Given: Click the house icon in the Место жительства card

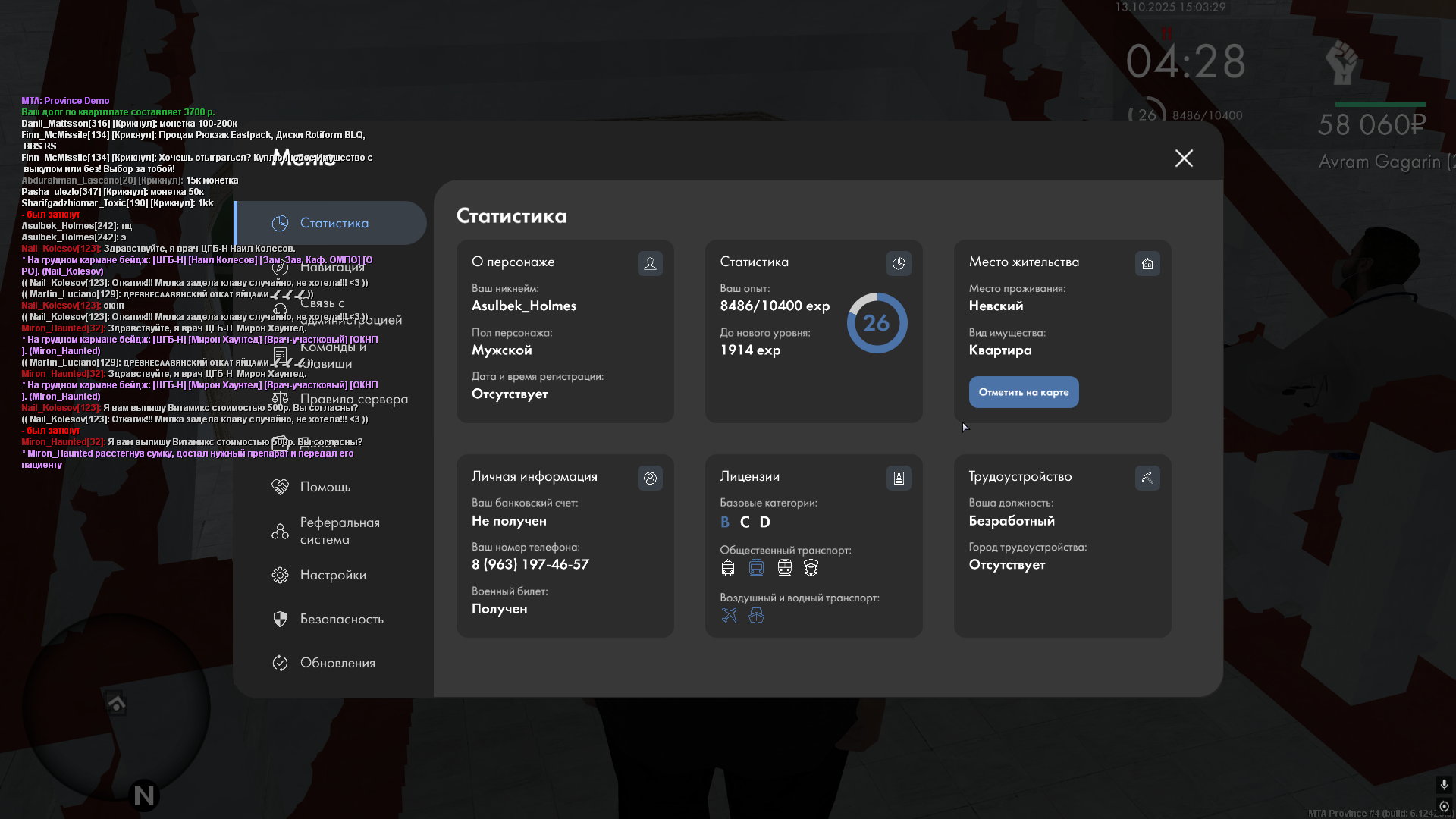Looking at the screenshot, I should [1147, 263].
